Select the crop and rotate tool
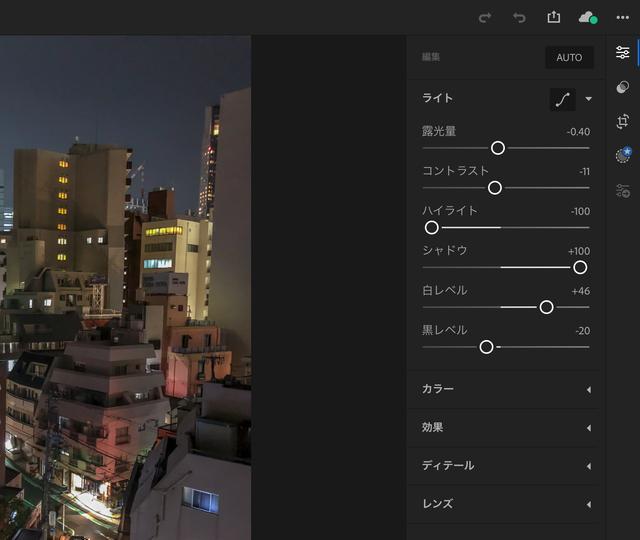Screen dimensions: 640x540 point(622,122)
